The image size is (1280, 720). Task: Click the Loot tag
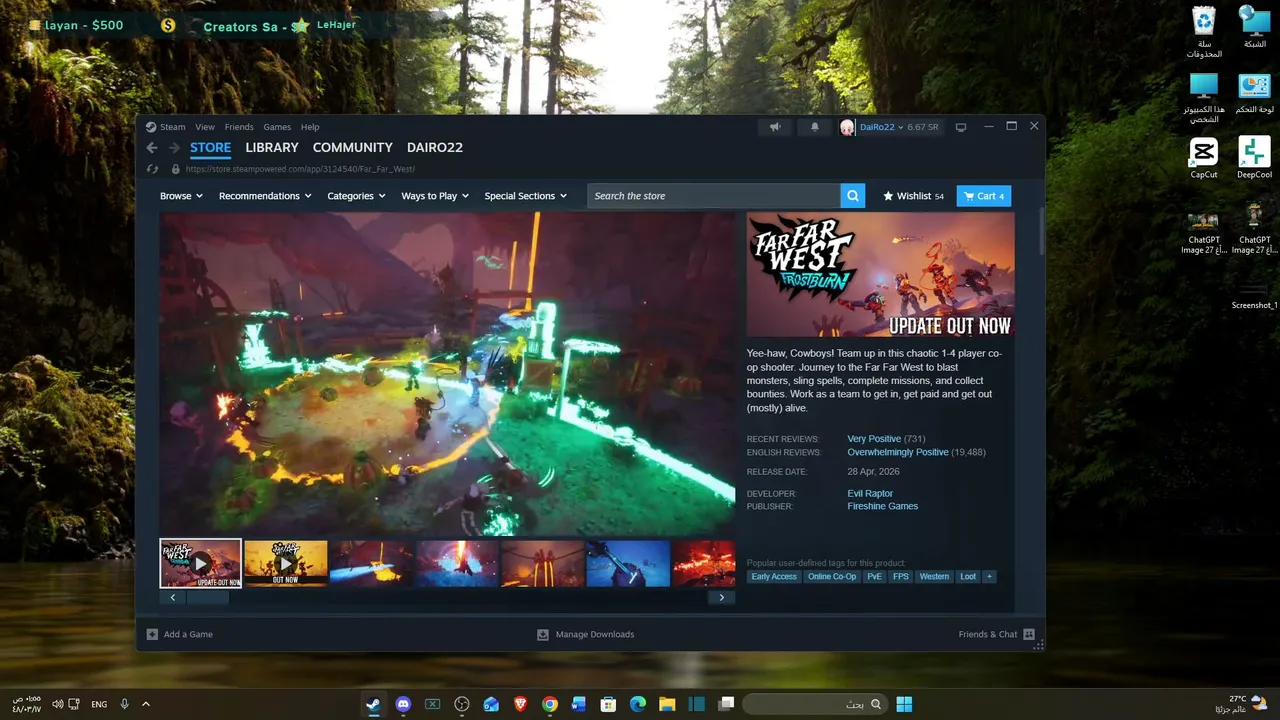coord(968,576)
